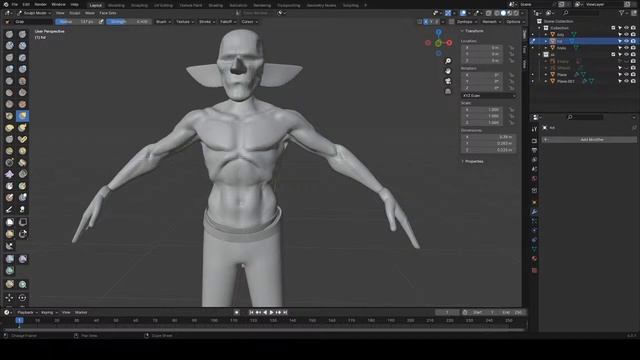Switch to rendered viewport shading
This screenshot has width=640, height=360.
click(516, 13)
